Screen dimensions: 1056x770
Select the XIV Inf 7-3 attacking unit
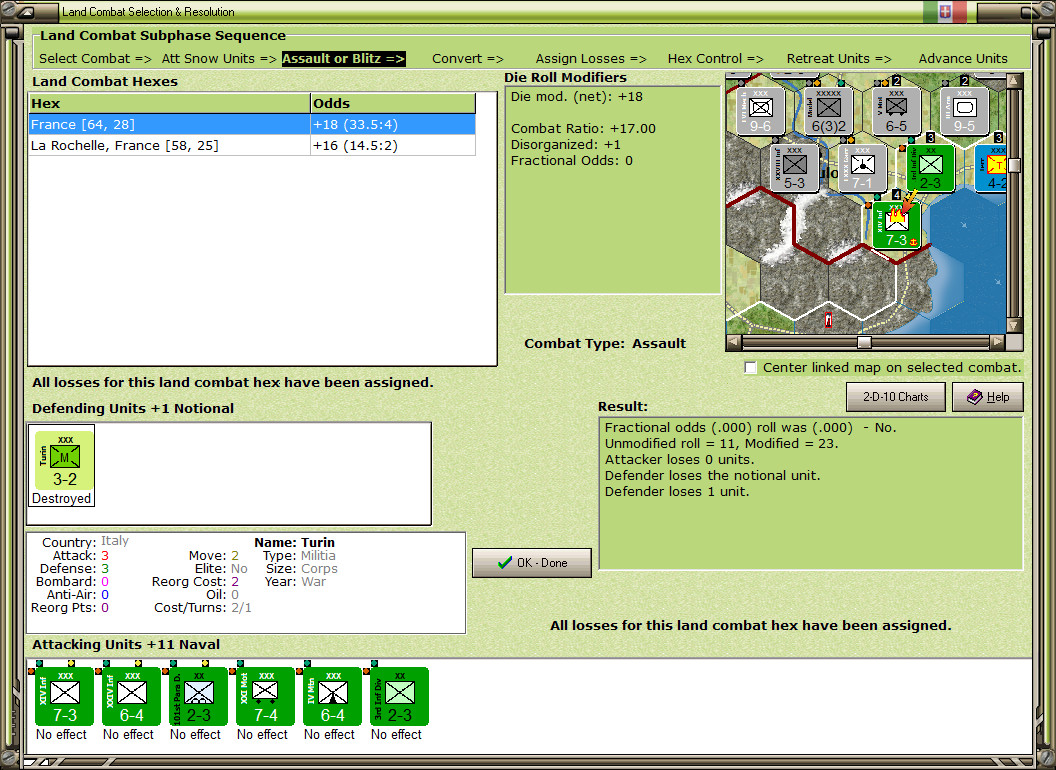[x=64, y=696]
